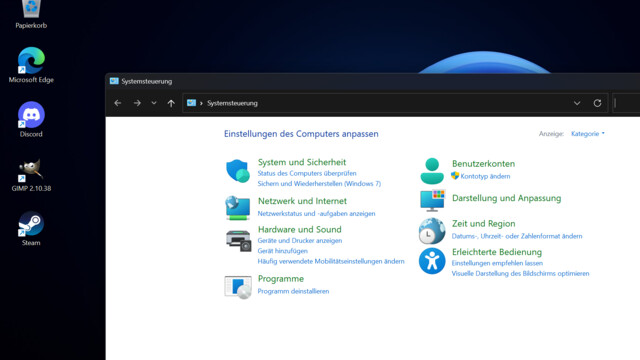Open the Discord desktop shortcut

click(31, 119)
